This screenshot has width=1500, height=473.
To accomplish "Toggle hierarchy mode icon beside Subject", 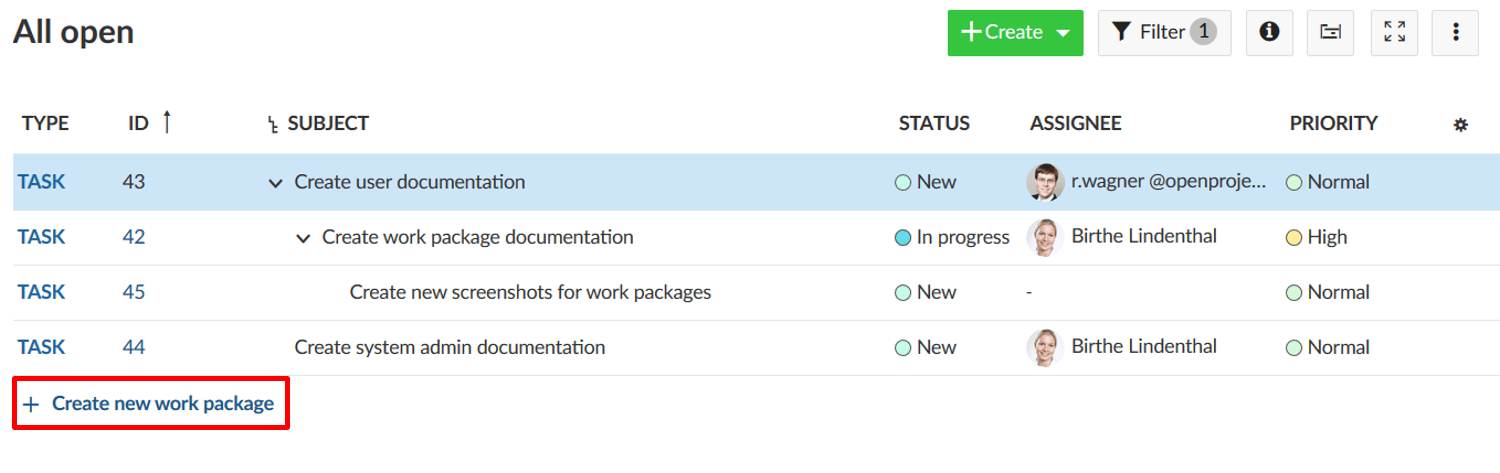I will pos(272,125).
